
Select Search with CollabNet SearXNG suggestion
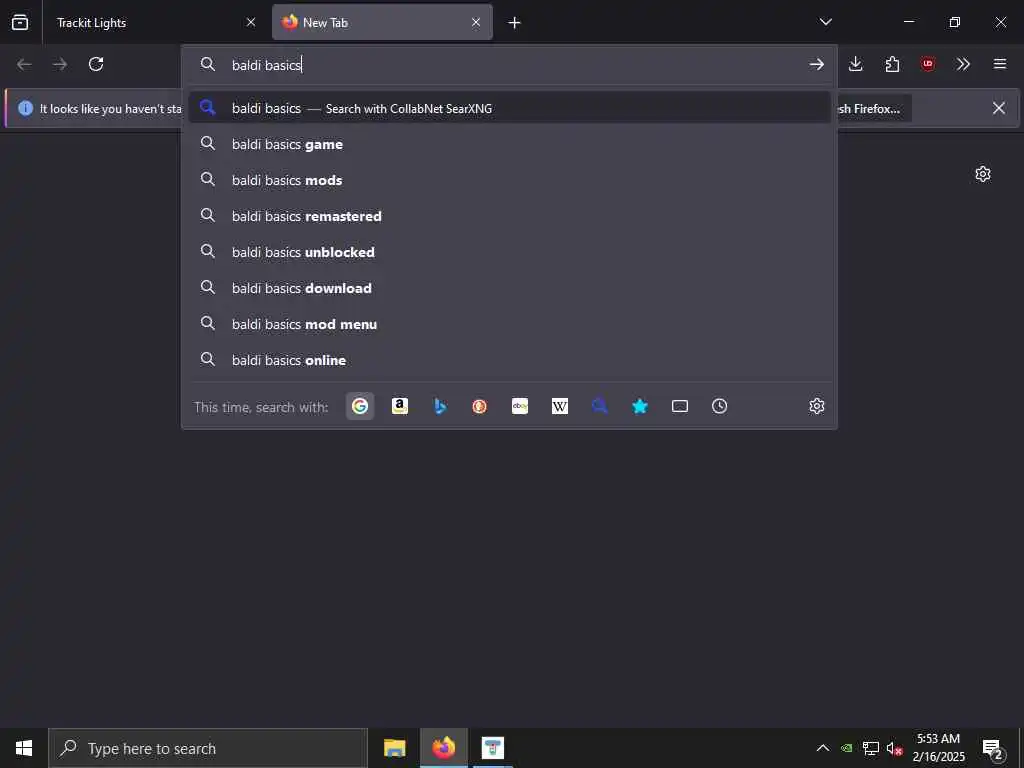point(509,108)
